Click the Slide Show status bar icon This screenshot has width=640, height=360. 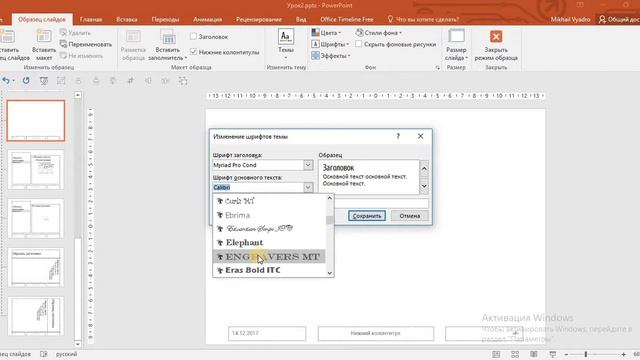point(553,354)
